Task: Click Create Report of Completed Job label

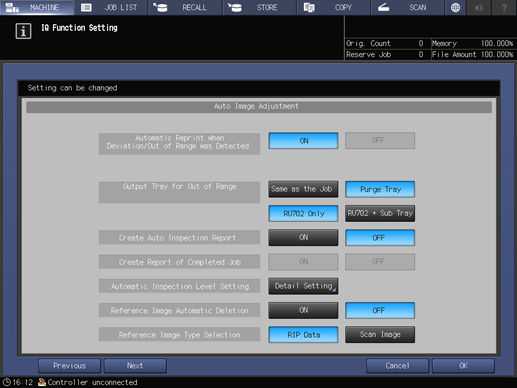Action: 179,262
